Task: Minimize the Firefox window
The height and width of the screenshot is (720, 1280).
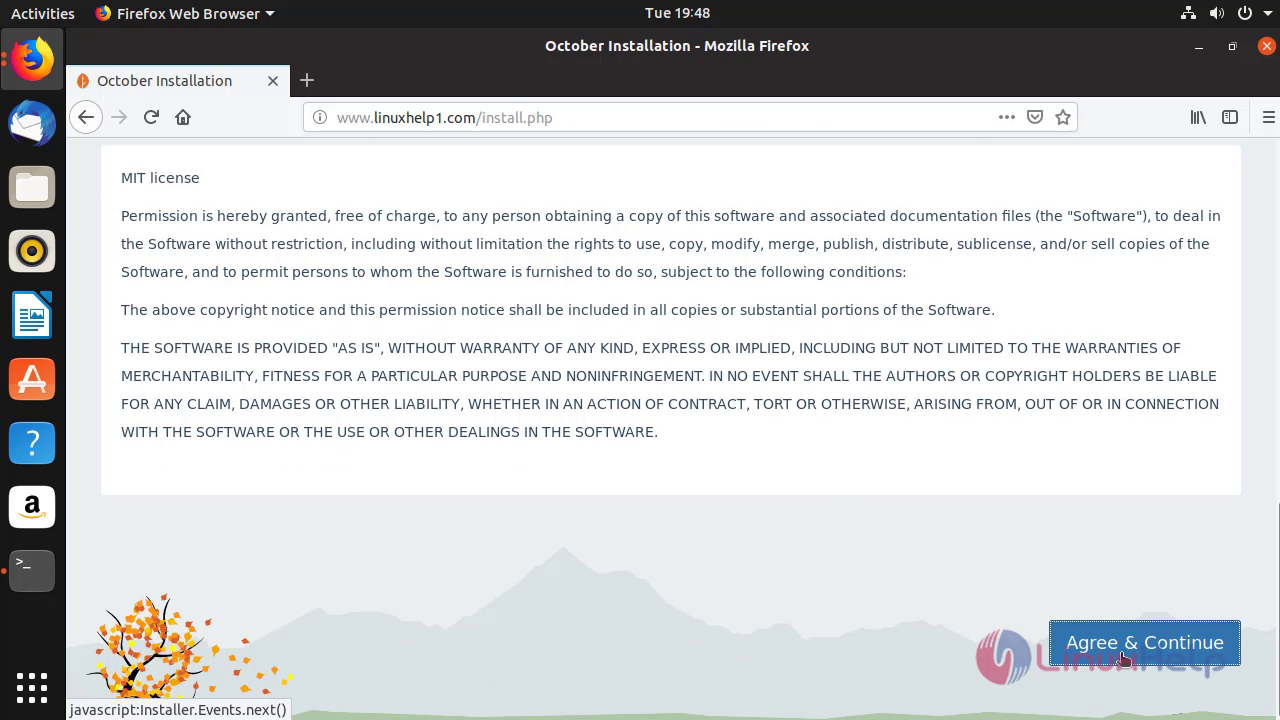Action: (1199, 46)
